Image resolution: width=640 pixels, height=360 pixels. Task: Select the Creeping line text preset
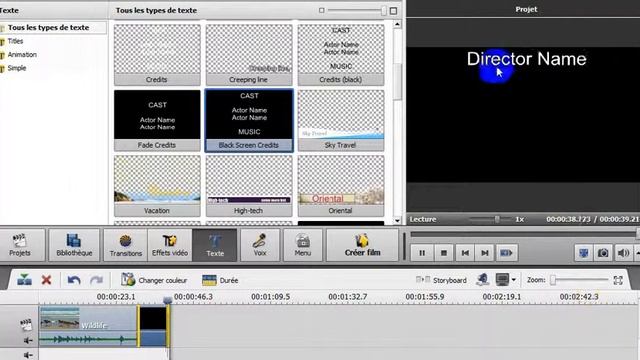[x=249, y=55]
